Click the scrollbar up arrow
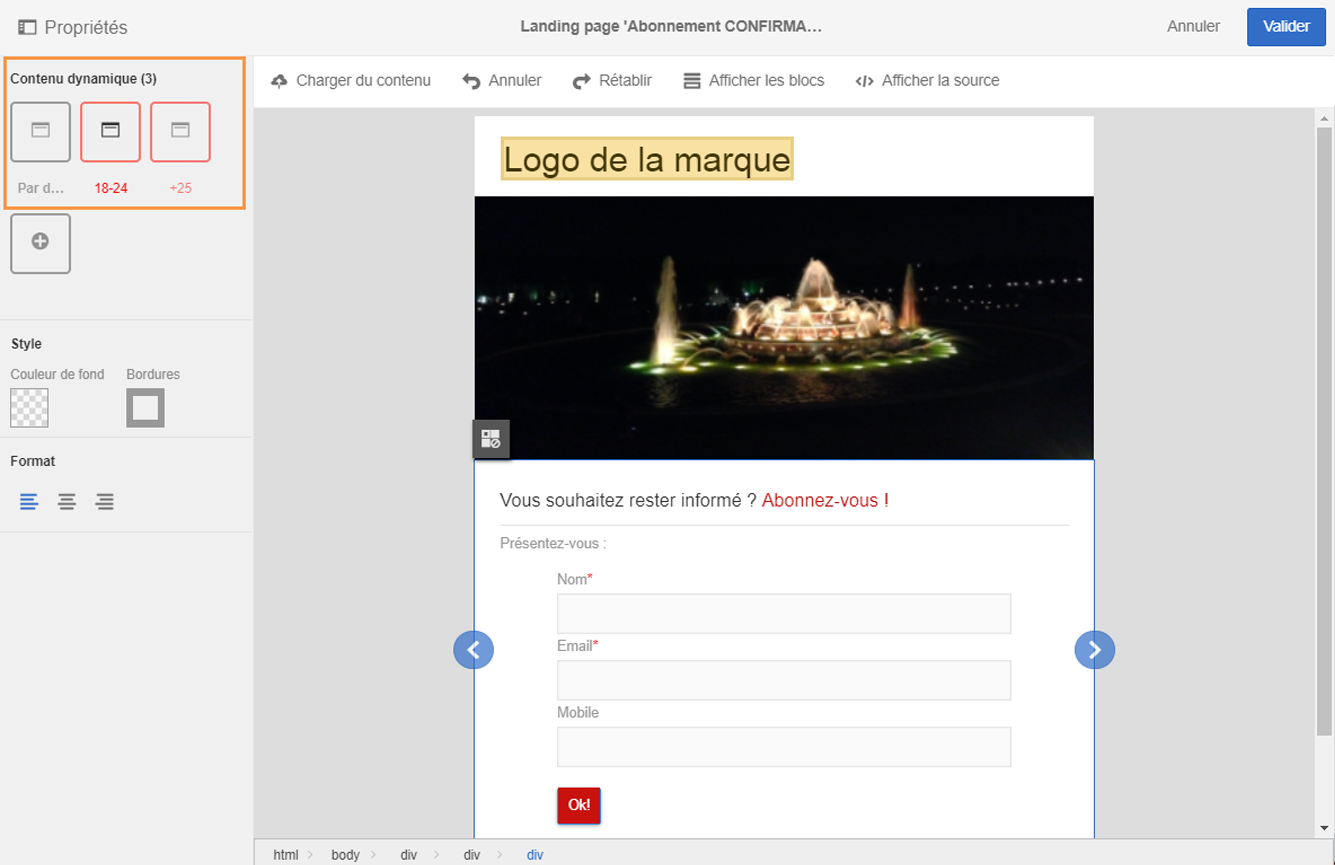Screen dimensions: 1335x865 (x=1325, y=118)
